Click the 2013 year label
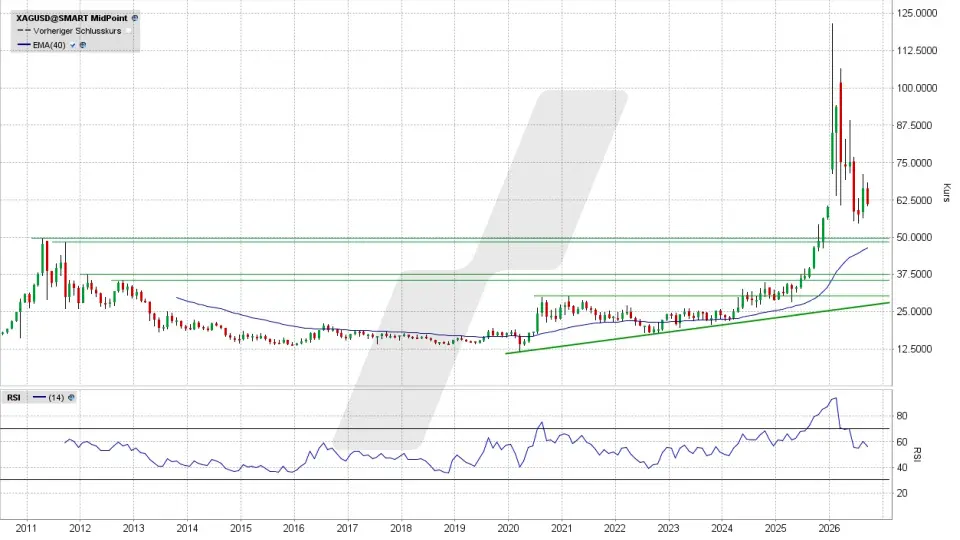The height and width of the screenshot is (540, 960). pos(133,528)
